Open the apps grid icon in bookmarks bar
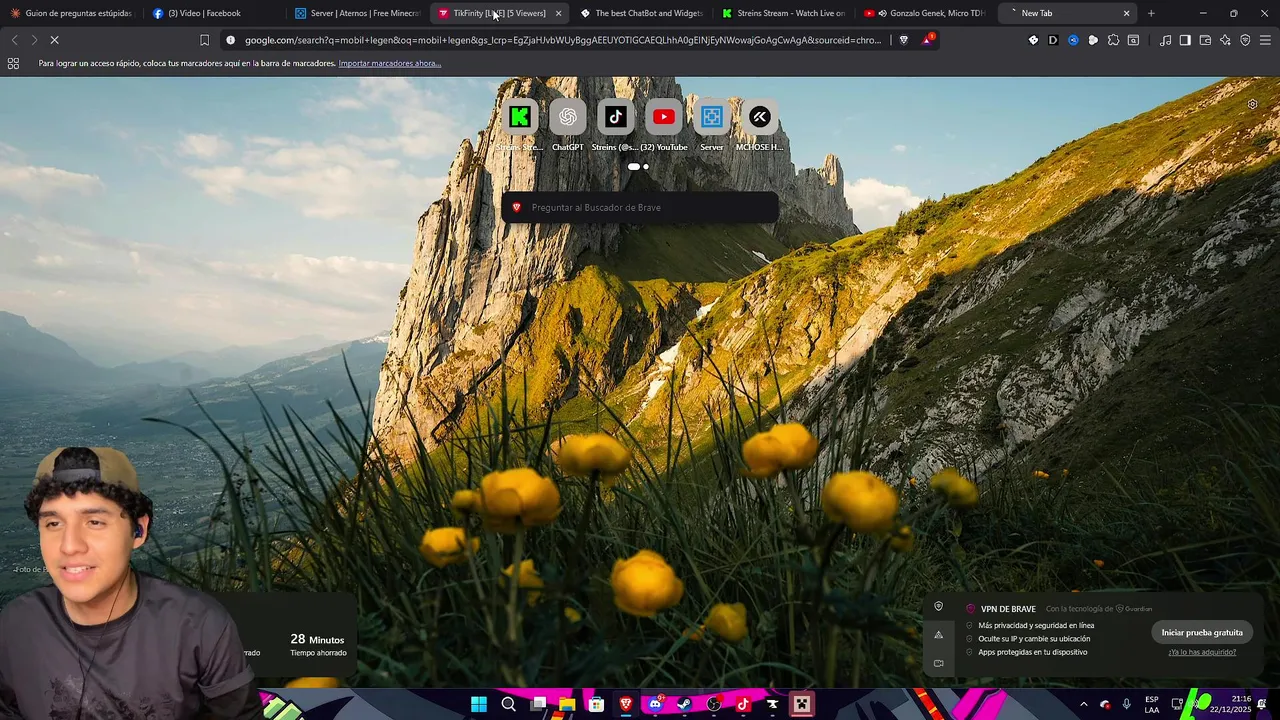The width and height of the screenshot is (1280, 720). (13, 63)
